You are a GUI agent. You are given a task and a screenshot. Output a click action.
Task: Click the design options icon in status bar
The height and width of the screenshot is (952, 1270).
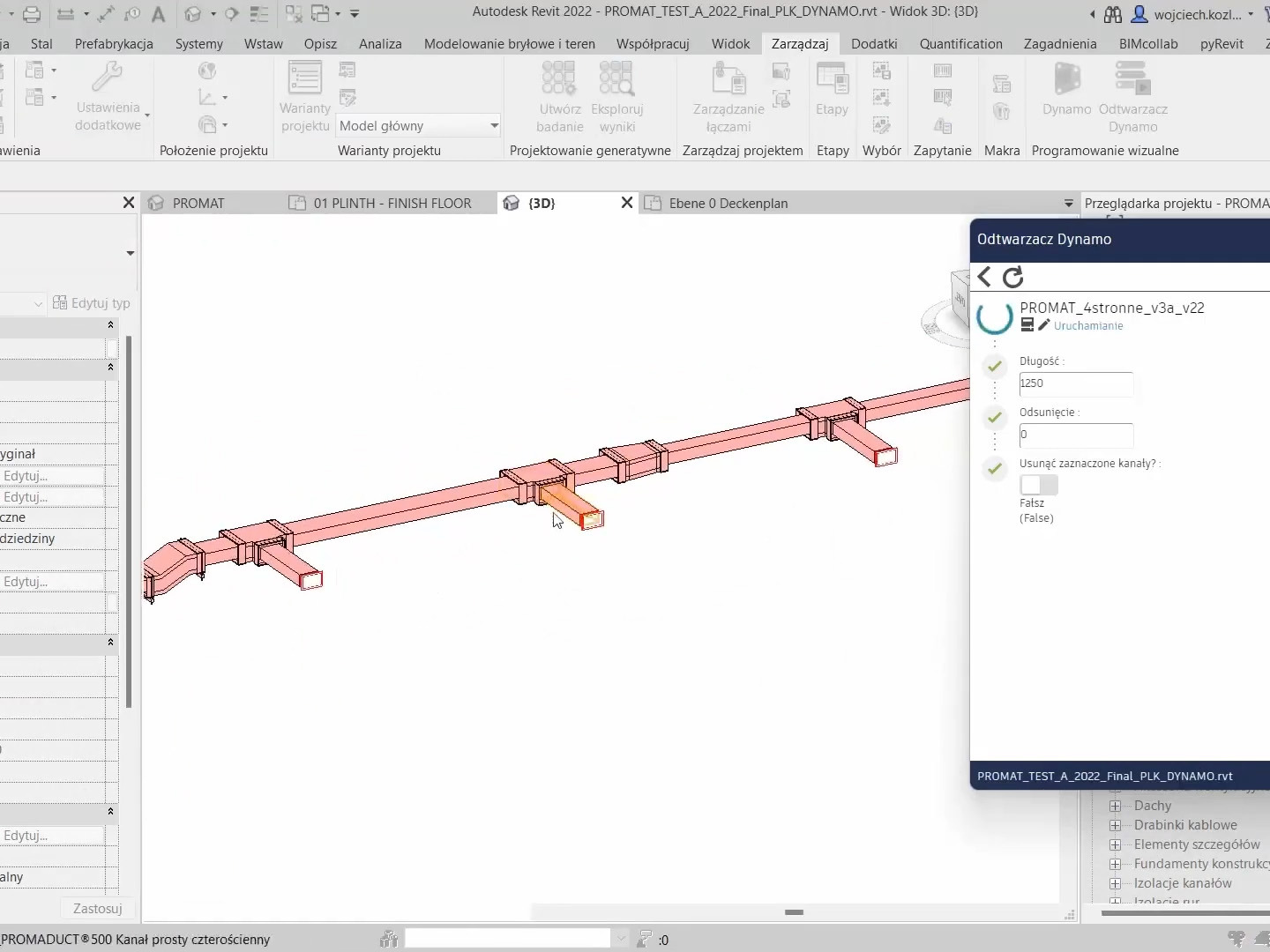[1236, 940]
